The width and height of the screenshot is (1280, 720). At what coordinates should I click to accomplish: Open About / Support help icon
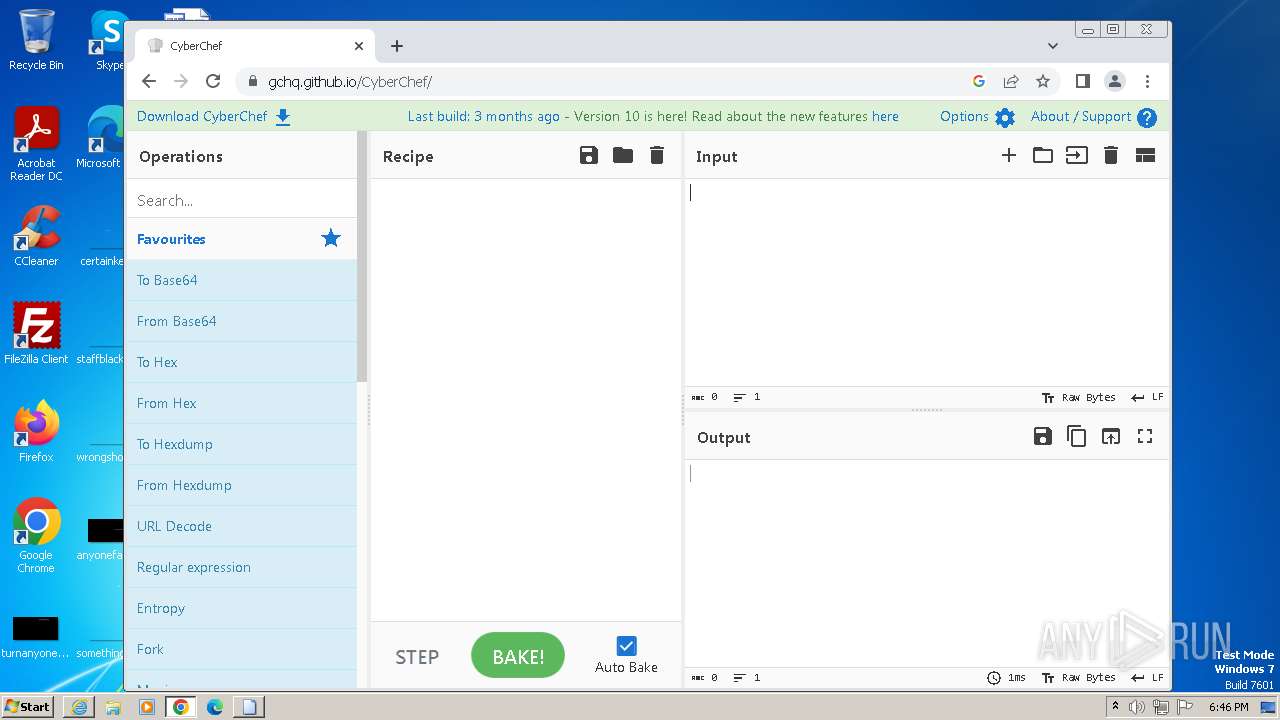(1147, 117)
